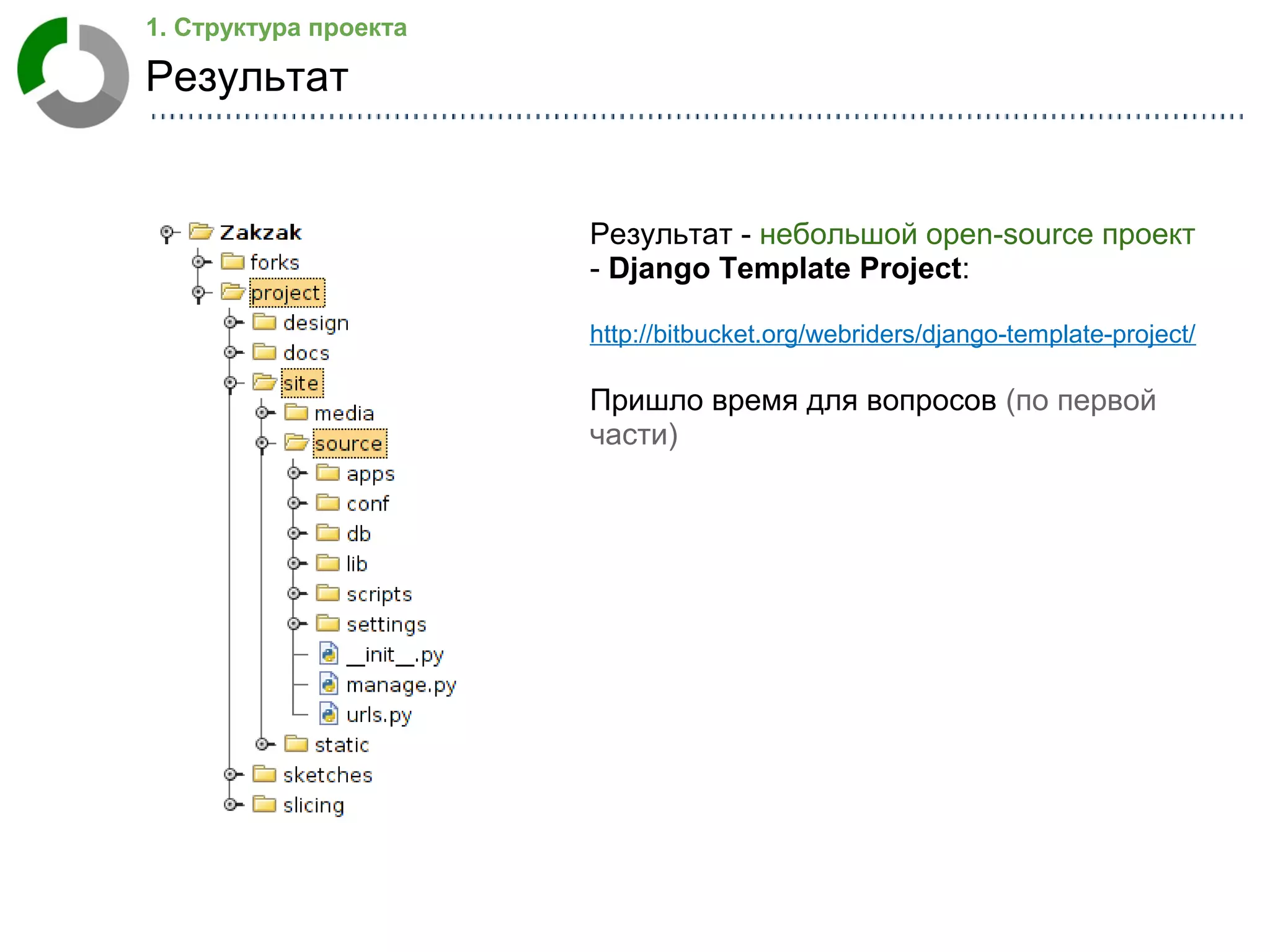Click the '1. Структура проекта' heading

click(277, 28)
